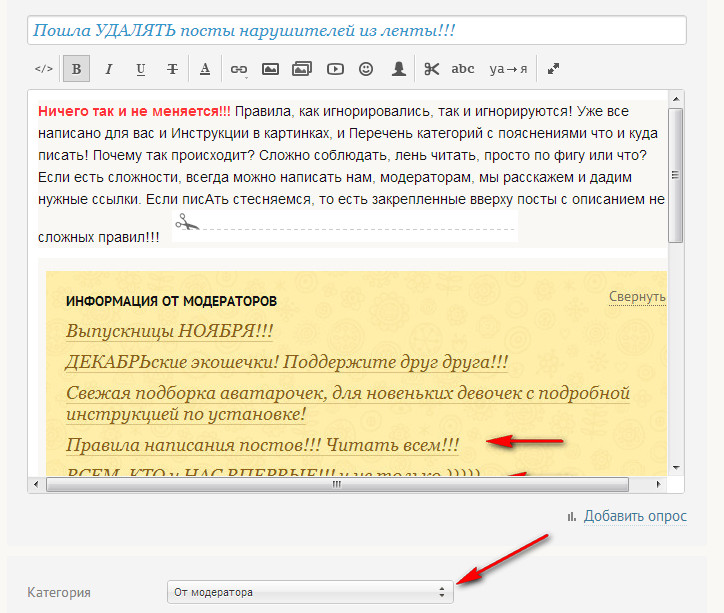Click the Категория label
This screenshot has width=724, height=613.
coord(59,592)
